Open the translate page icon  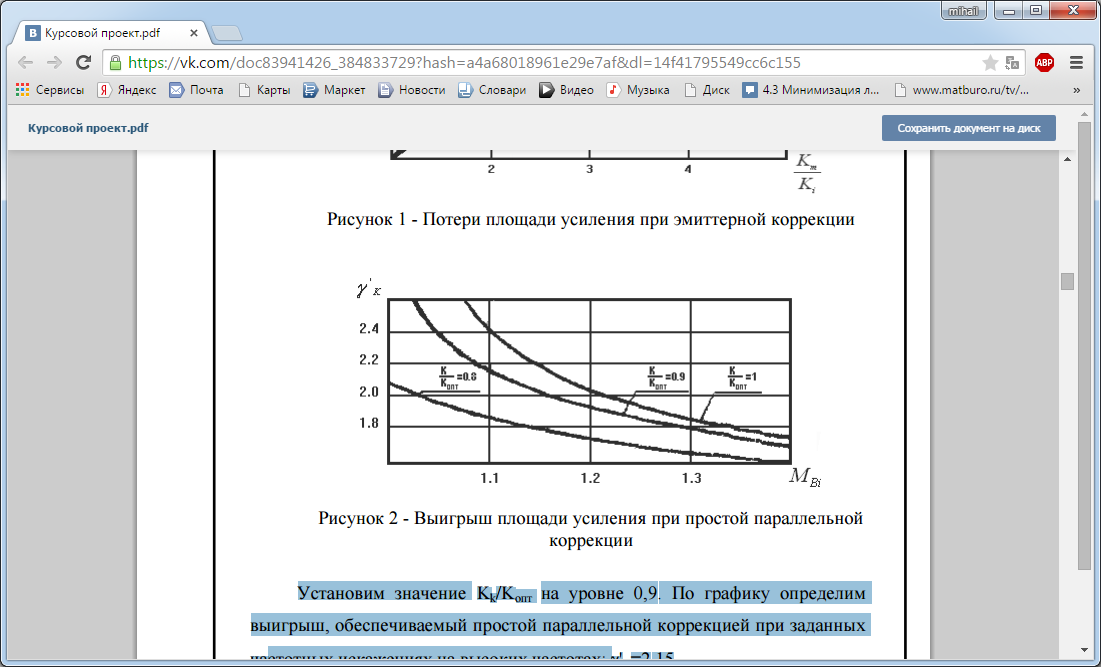click(x=1012, y=62)
